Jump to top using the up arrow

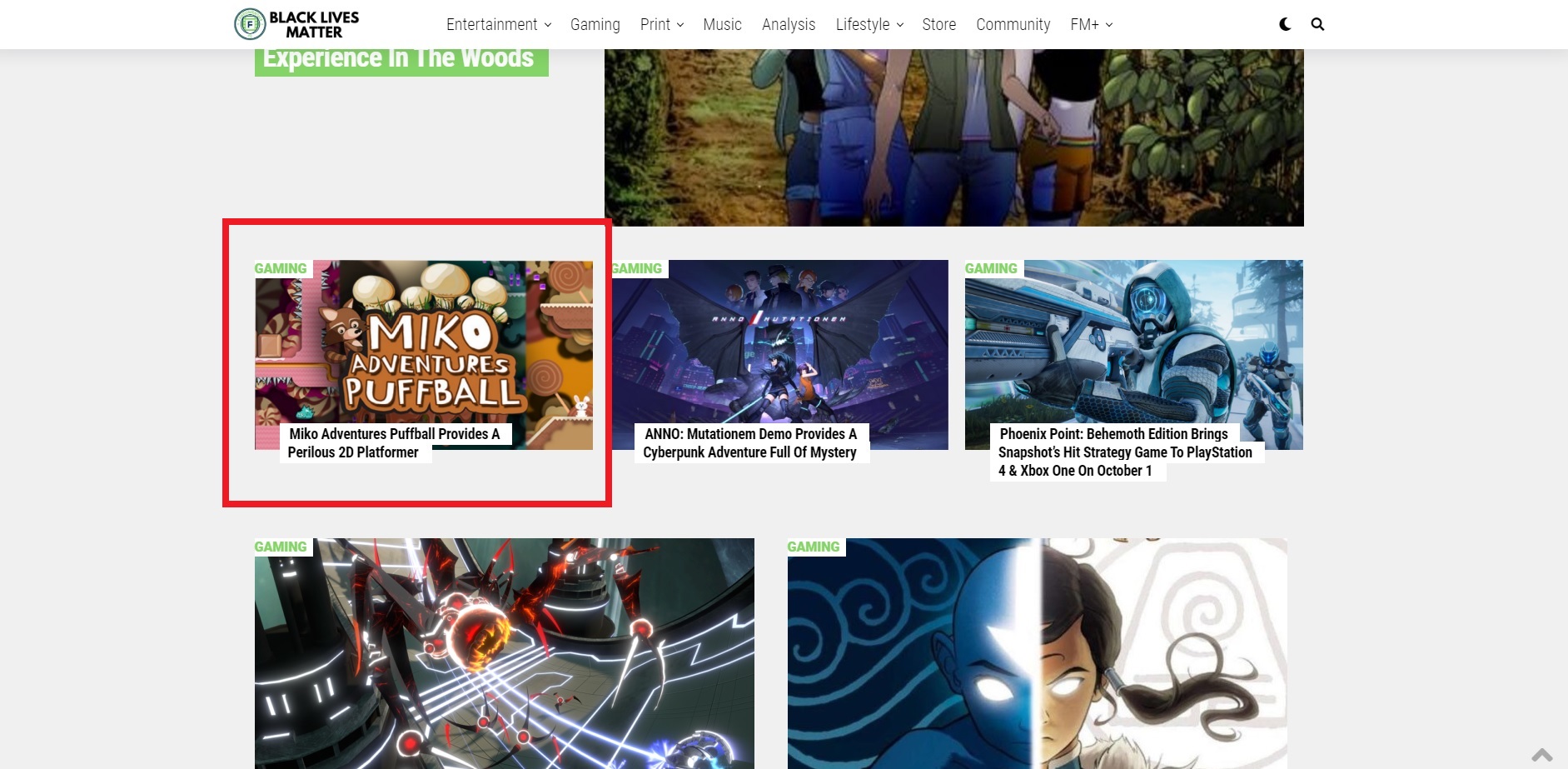pos(1542,755)
